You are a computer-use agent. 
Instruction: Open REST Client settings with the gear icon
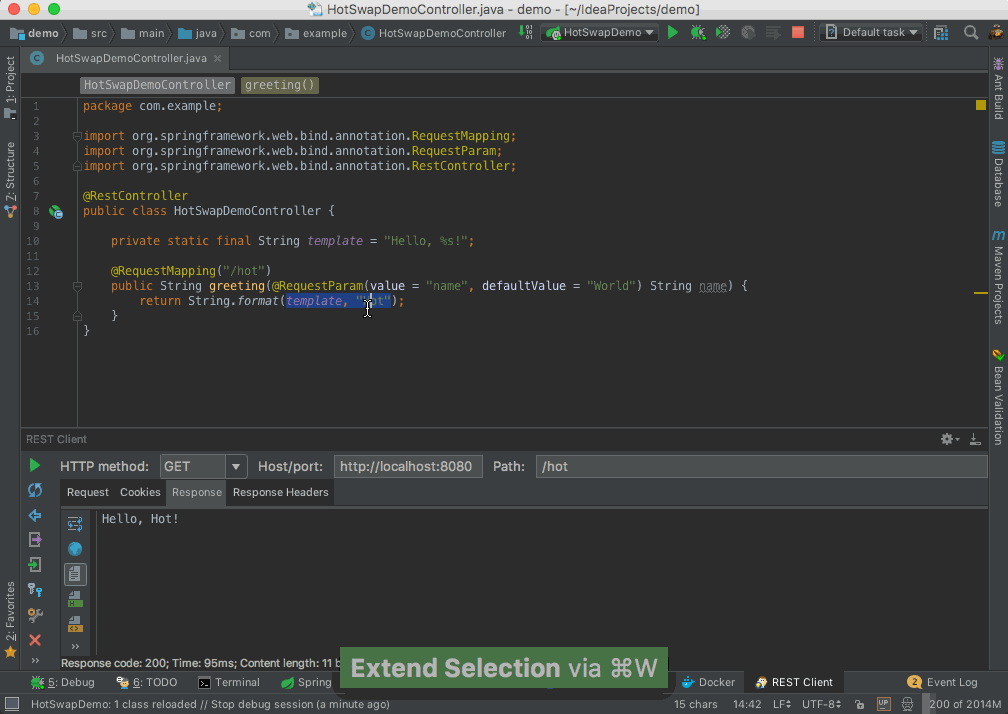pyautogui.click(x=946, y=438)
